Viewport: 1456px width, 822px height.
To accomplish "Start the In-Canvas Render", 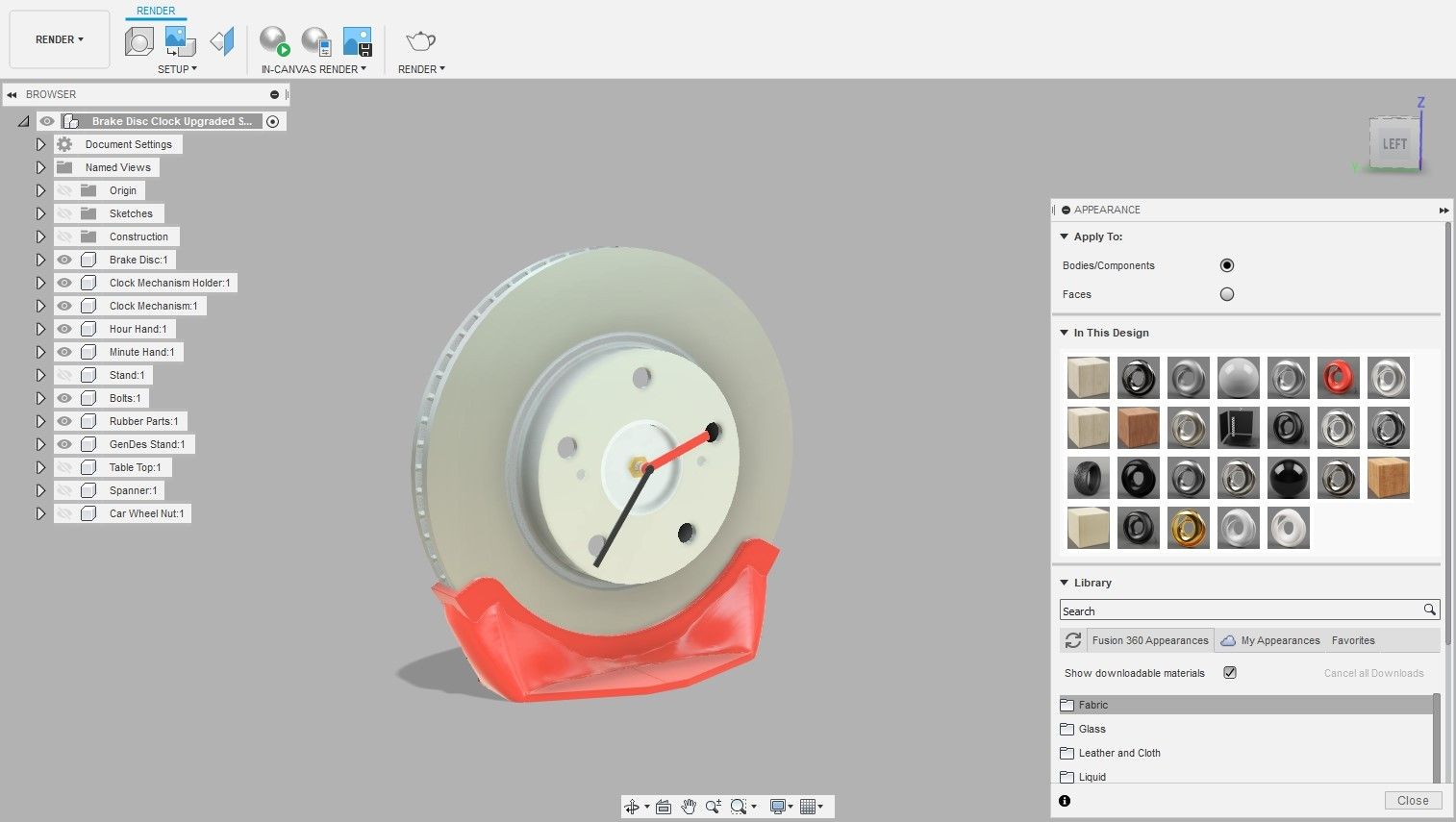I will pyautogui.click(x=274, y=41).
